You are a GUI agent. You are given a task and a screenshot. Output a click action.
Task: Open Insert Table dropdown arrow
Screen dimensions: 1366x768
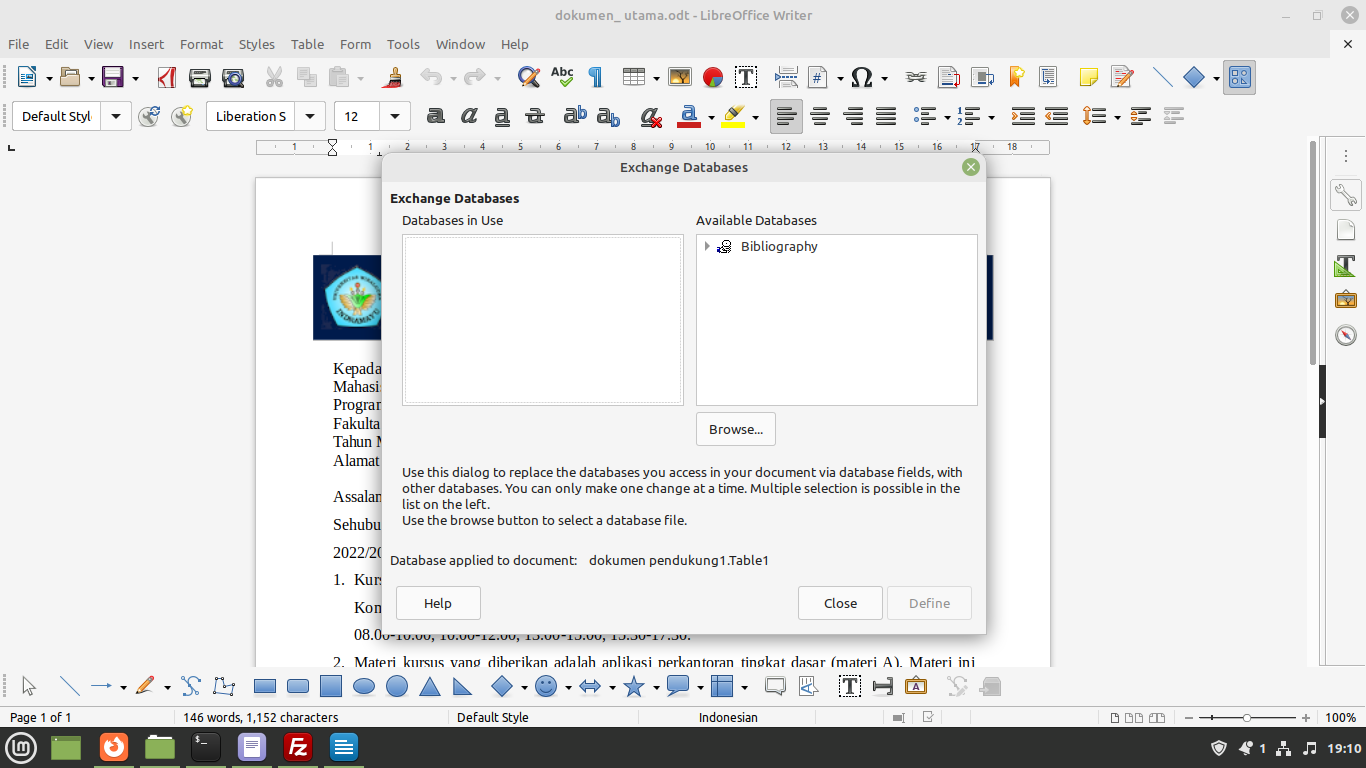(656, 78)
